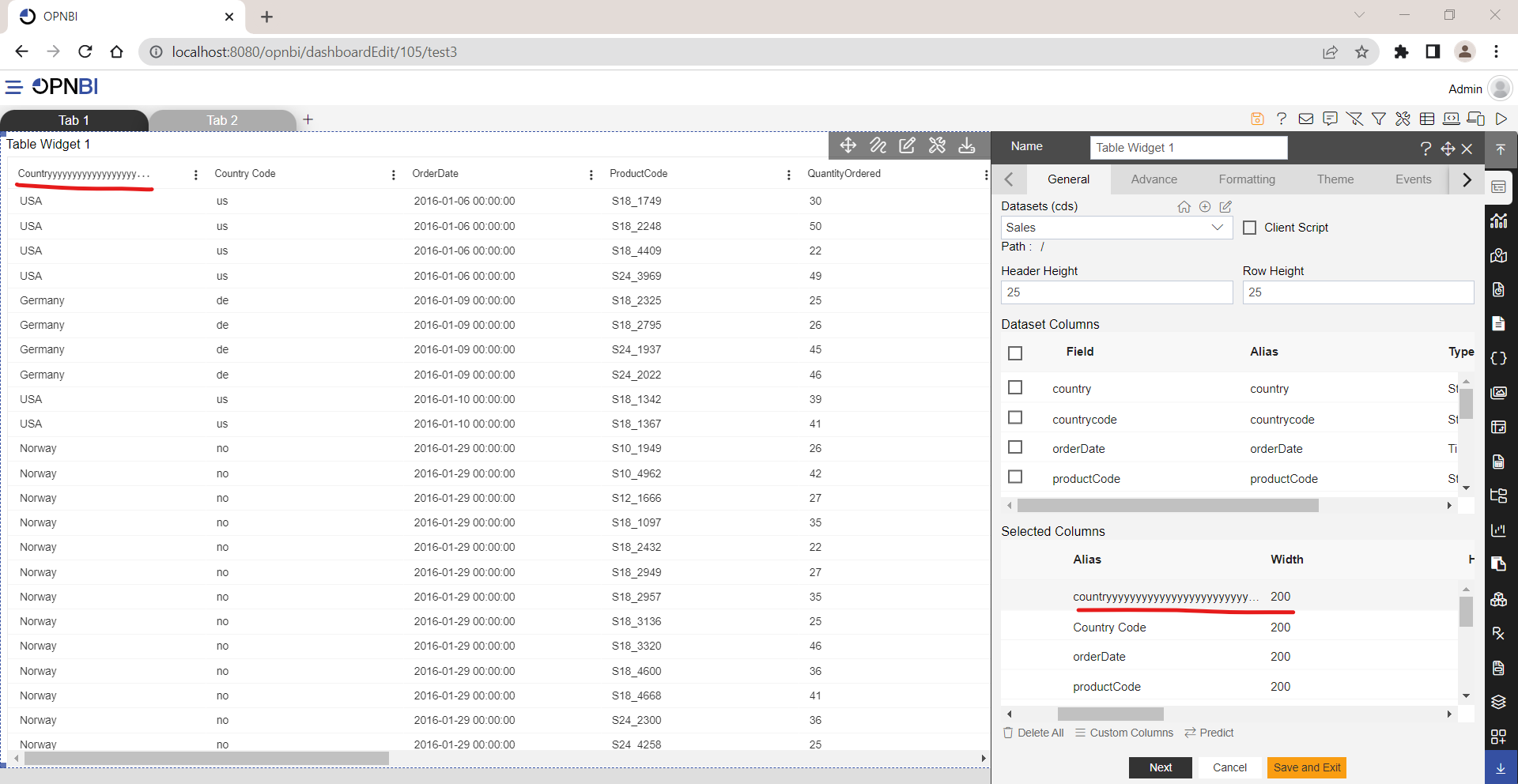
Task: Open the wrench and screwdriver settings icon
Action: point(1403,119)
